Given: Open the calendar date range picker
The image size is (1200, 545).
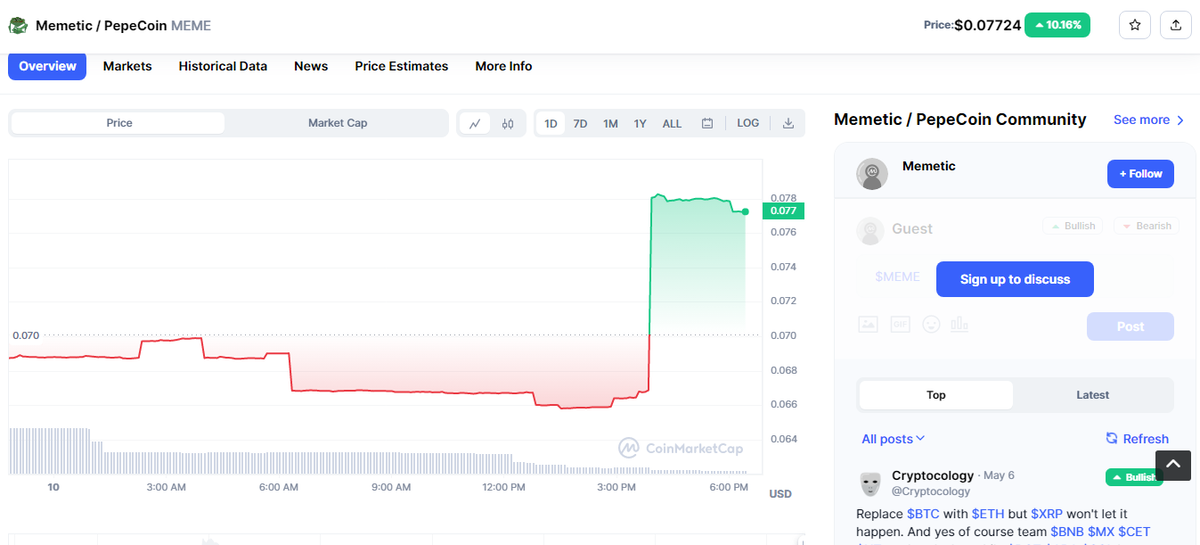Looking at the screenshot, I should pos(707,123).
